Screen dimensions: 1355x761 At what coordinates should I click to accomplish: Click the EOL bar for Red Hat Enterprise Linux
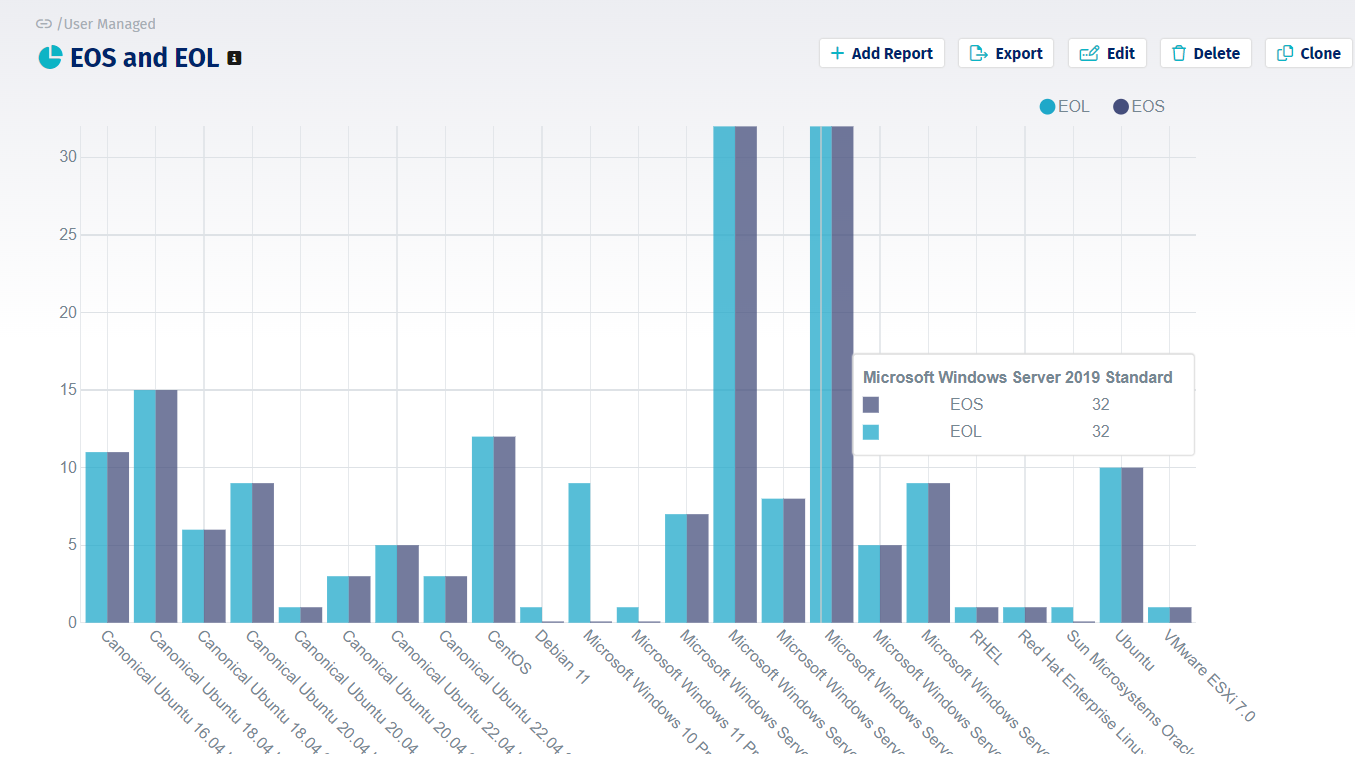click(1014, 614)
